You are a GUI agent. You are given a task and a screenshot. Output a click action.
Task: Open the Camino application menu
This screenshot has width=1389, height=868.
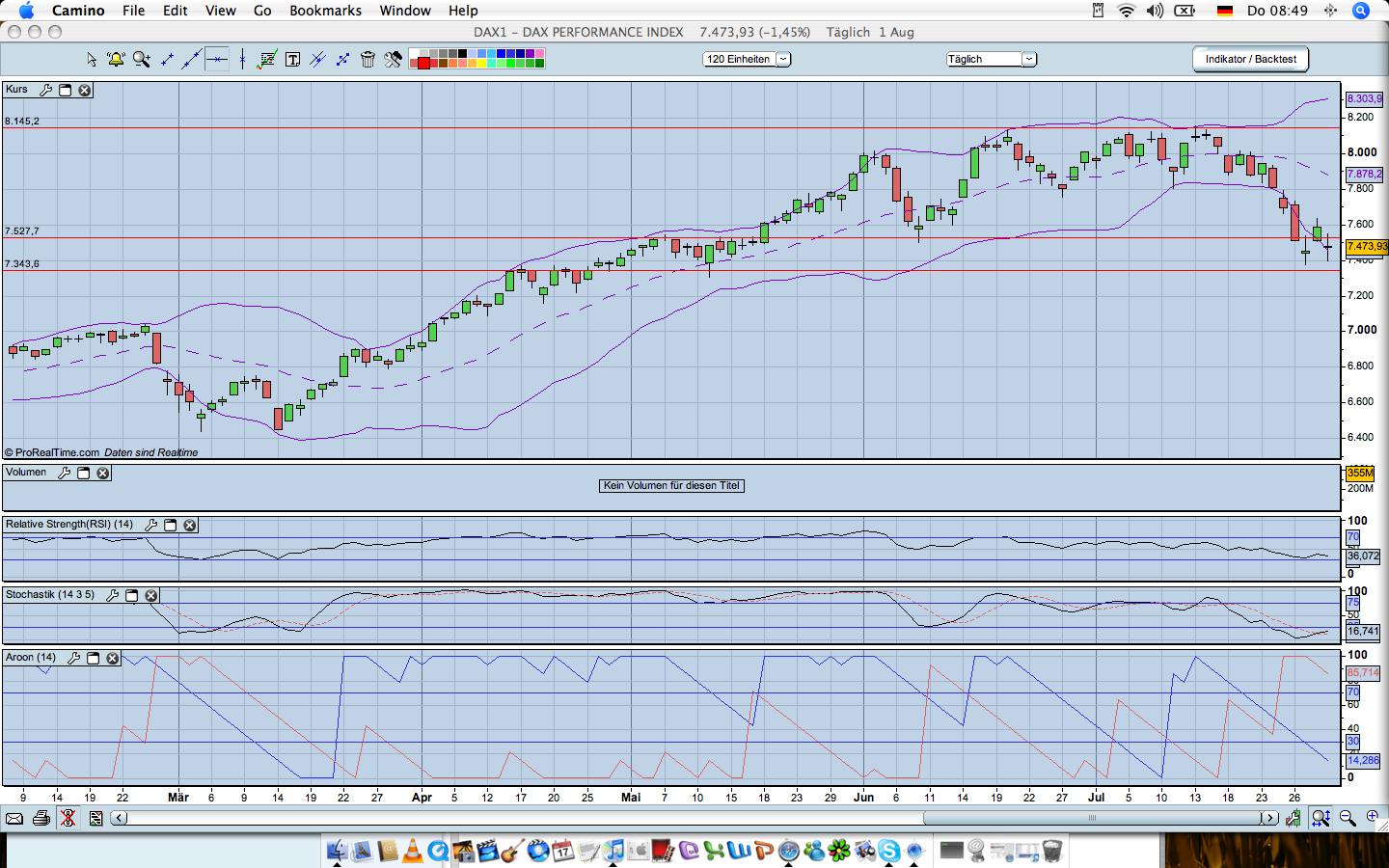coord(78,11)
